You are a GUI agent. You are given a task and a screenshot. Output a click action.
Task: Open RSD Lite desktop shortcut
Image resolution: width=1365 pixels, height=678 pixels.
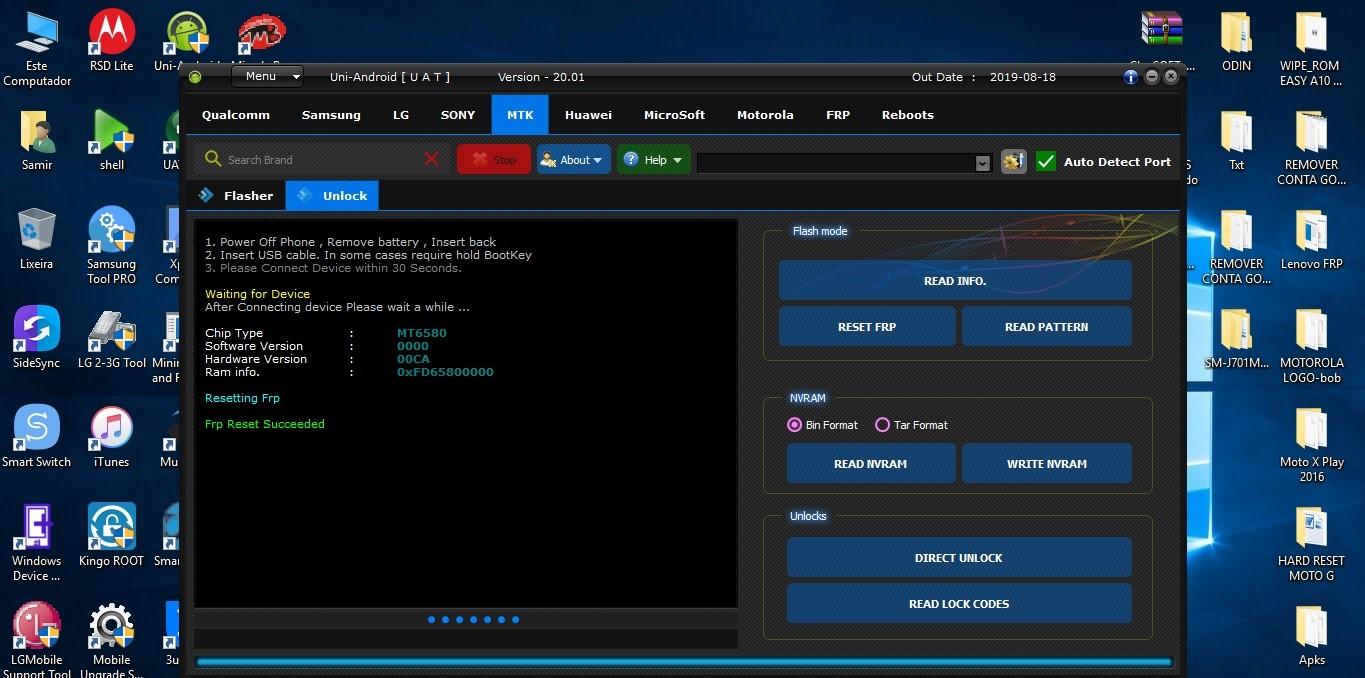point(112,40)
